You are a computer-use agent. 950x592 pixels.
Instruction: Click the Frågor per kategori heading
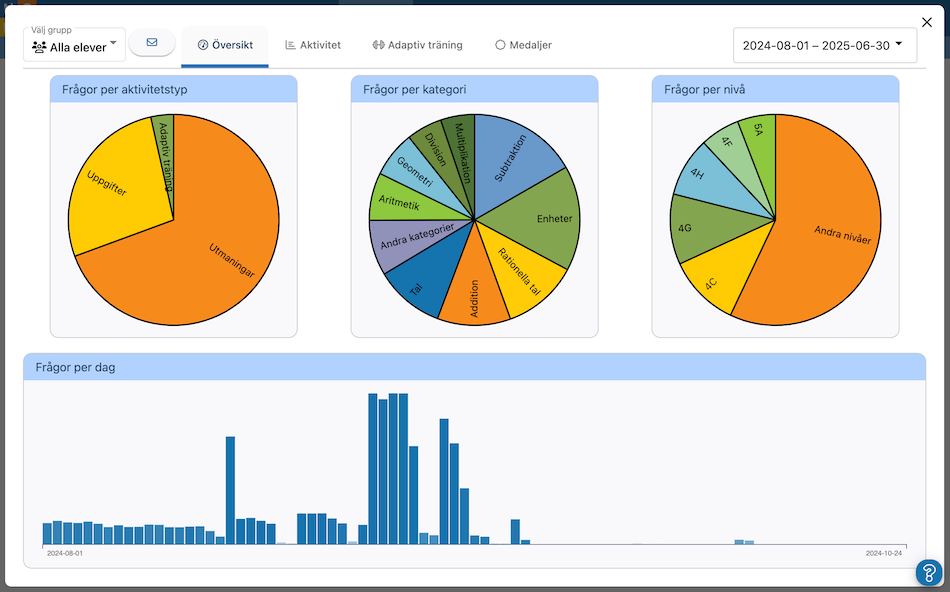pyautogui.click(x=414, y=90)
